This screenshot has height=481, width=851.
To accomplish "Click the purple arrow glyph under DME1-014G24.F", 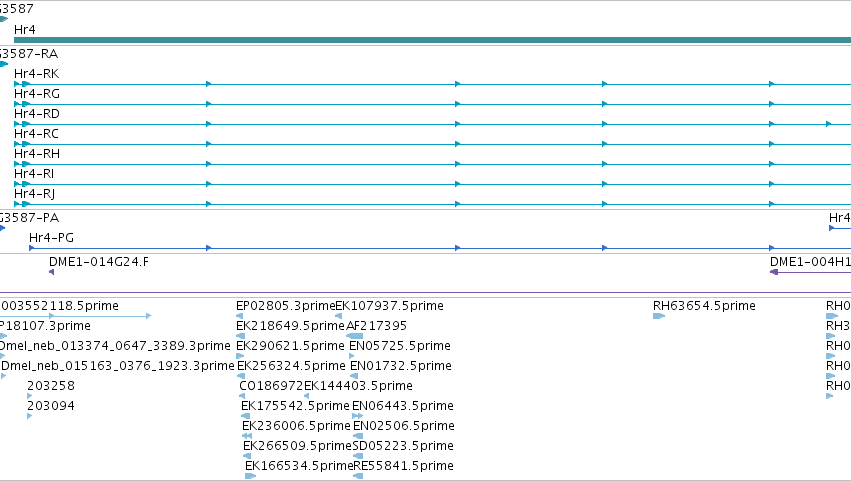I will 52,272.
